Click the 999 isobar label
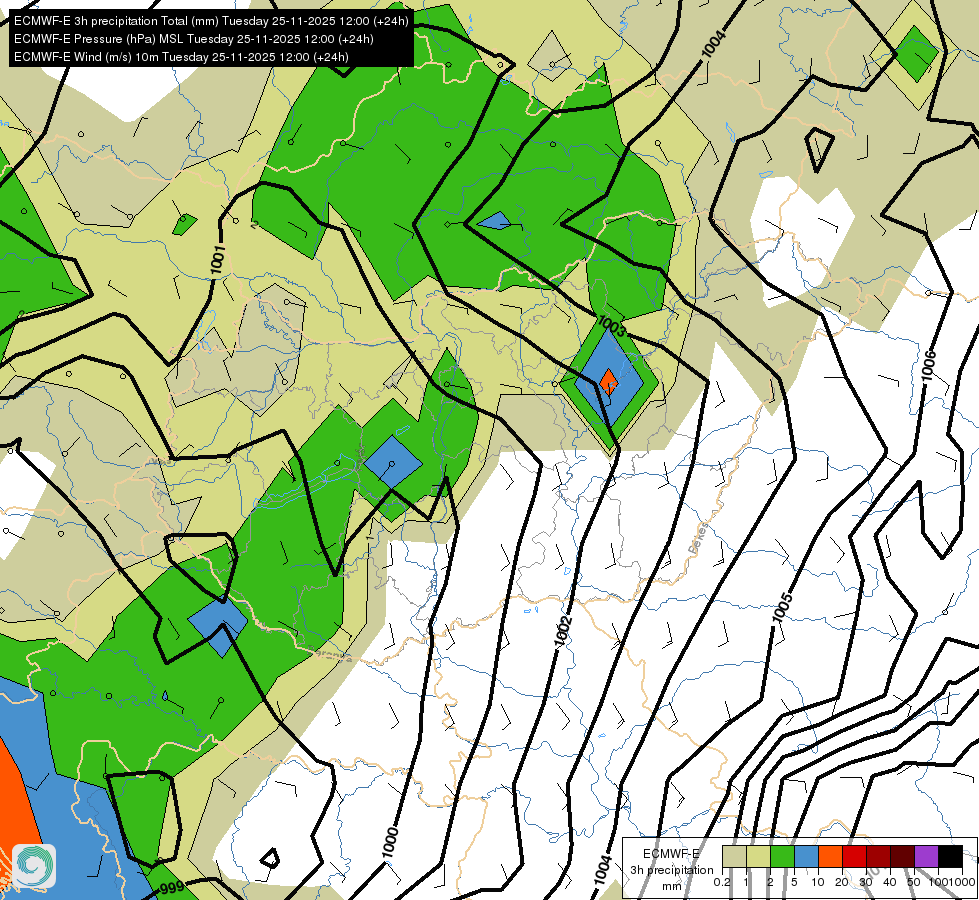 pos(172,888)
